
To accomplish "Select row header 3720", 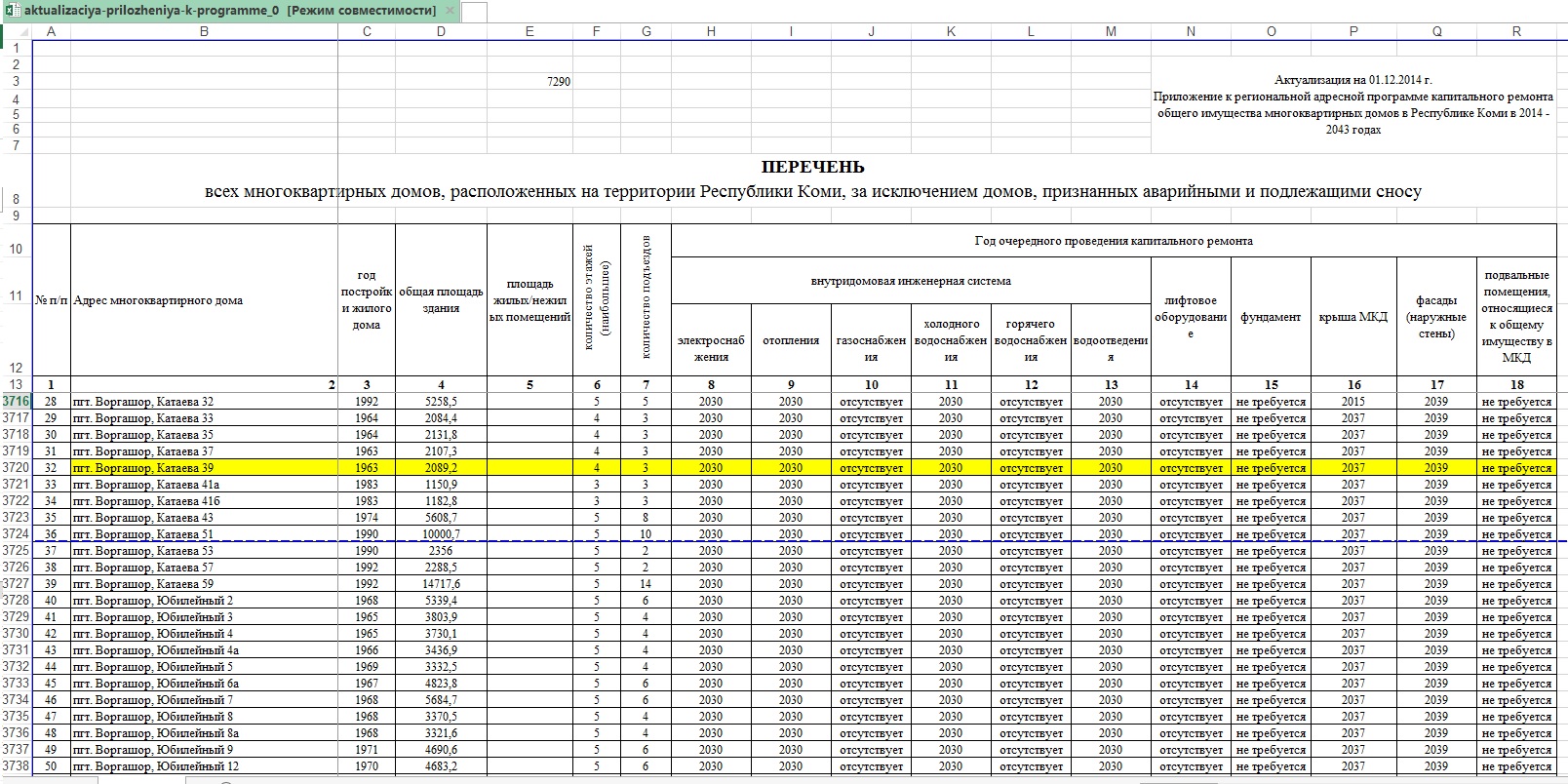I will (16, 468).
